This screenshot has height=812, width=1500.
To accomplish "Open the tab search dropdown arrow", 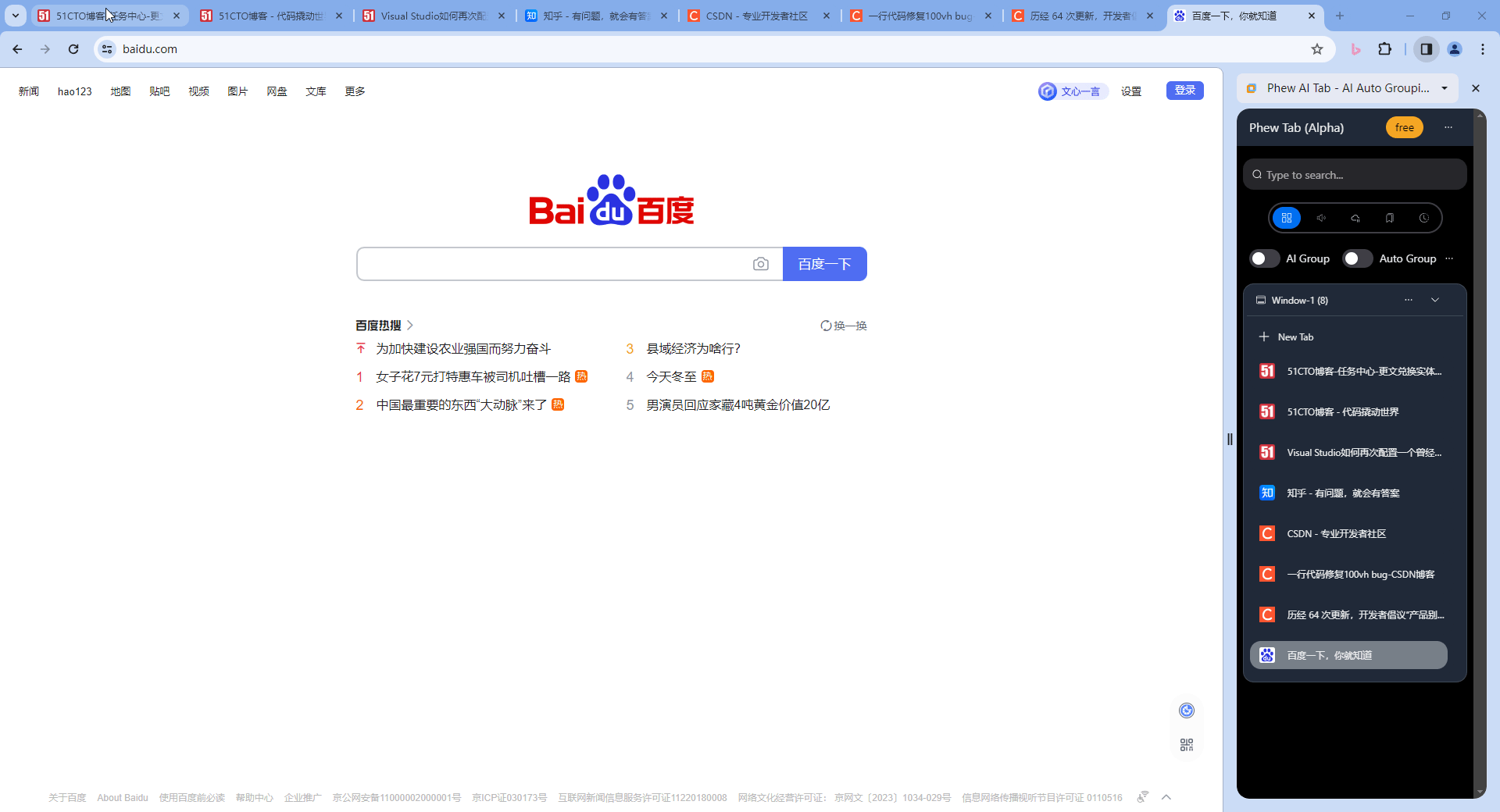I will [15, 16].
